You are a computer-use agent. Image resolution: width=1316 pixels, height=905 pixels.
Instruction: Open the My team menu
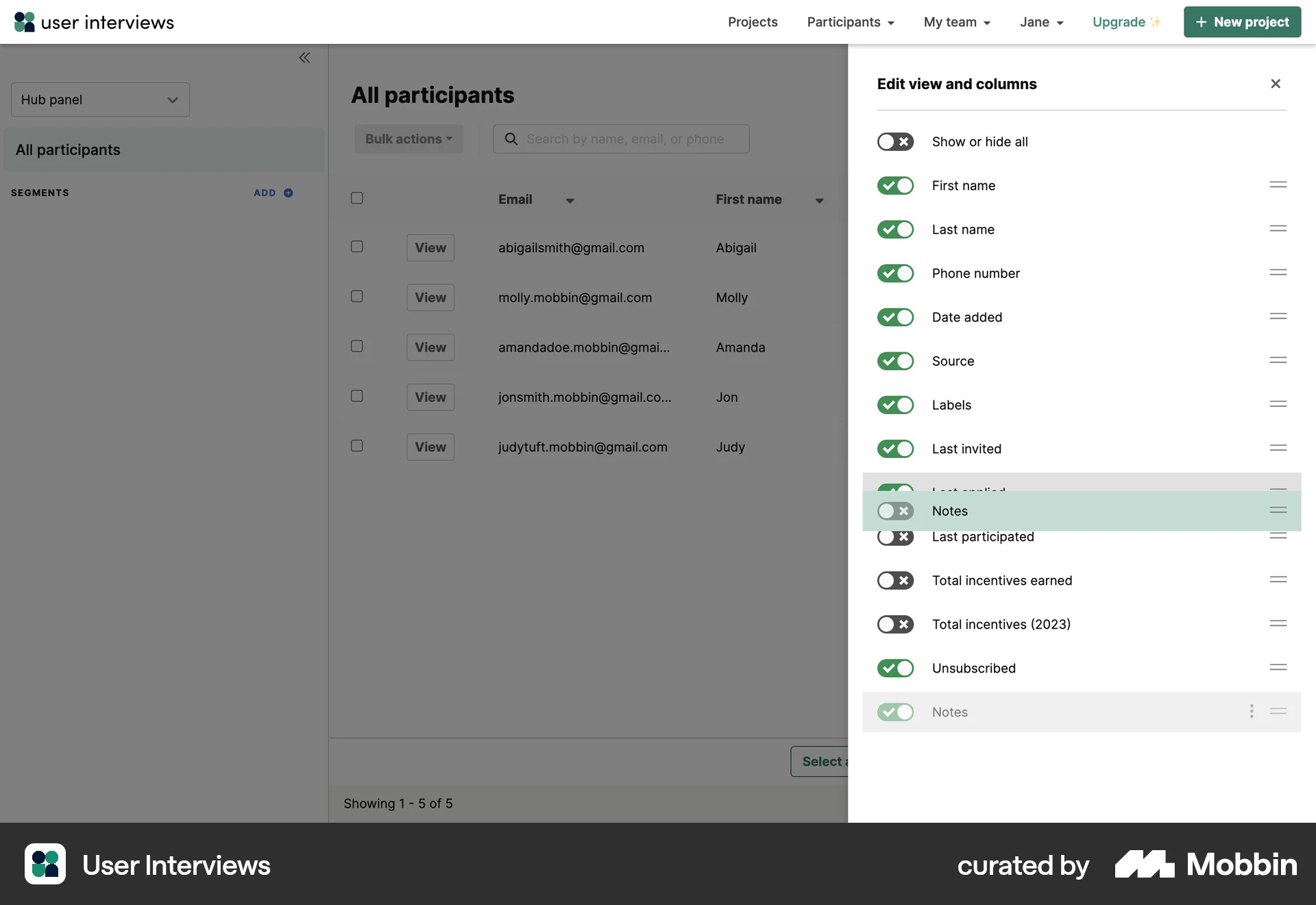point(957,22)
